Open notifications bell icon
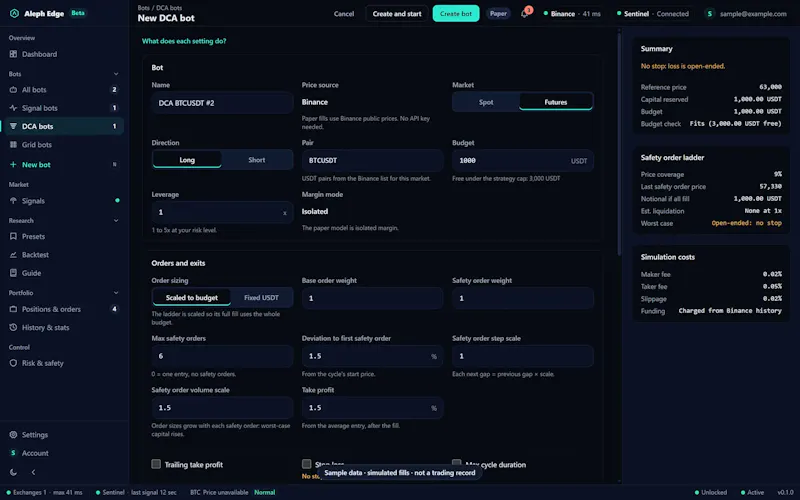 click(524, 14)
